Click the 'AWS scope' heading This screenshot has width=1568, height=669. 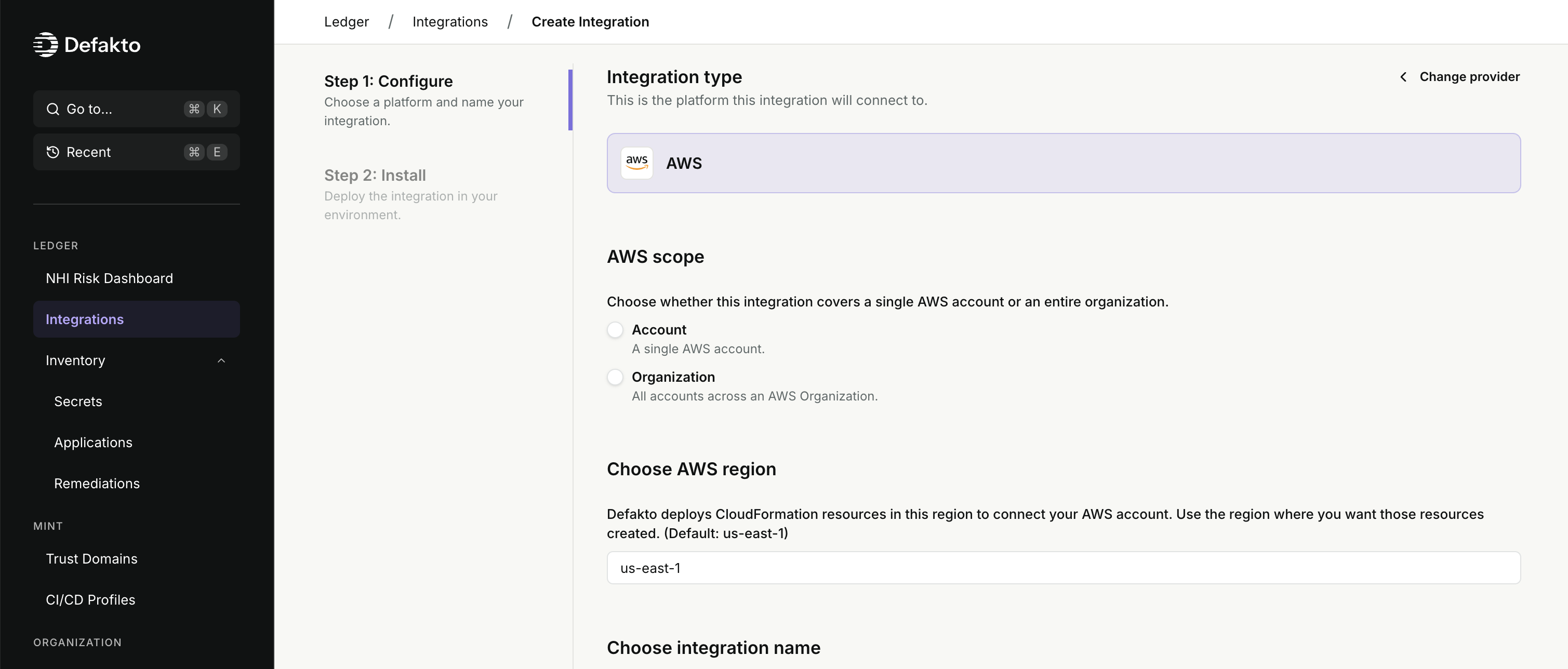click(x=655, y=257)
